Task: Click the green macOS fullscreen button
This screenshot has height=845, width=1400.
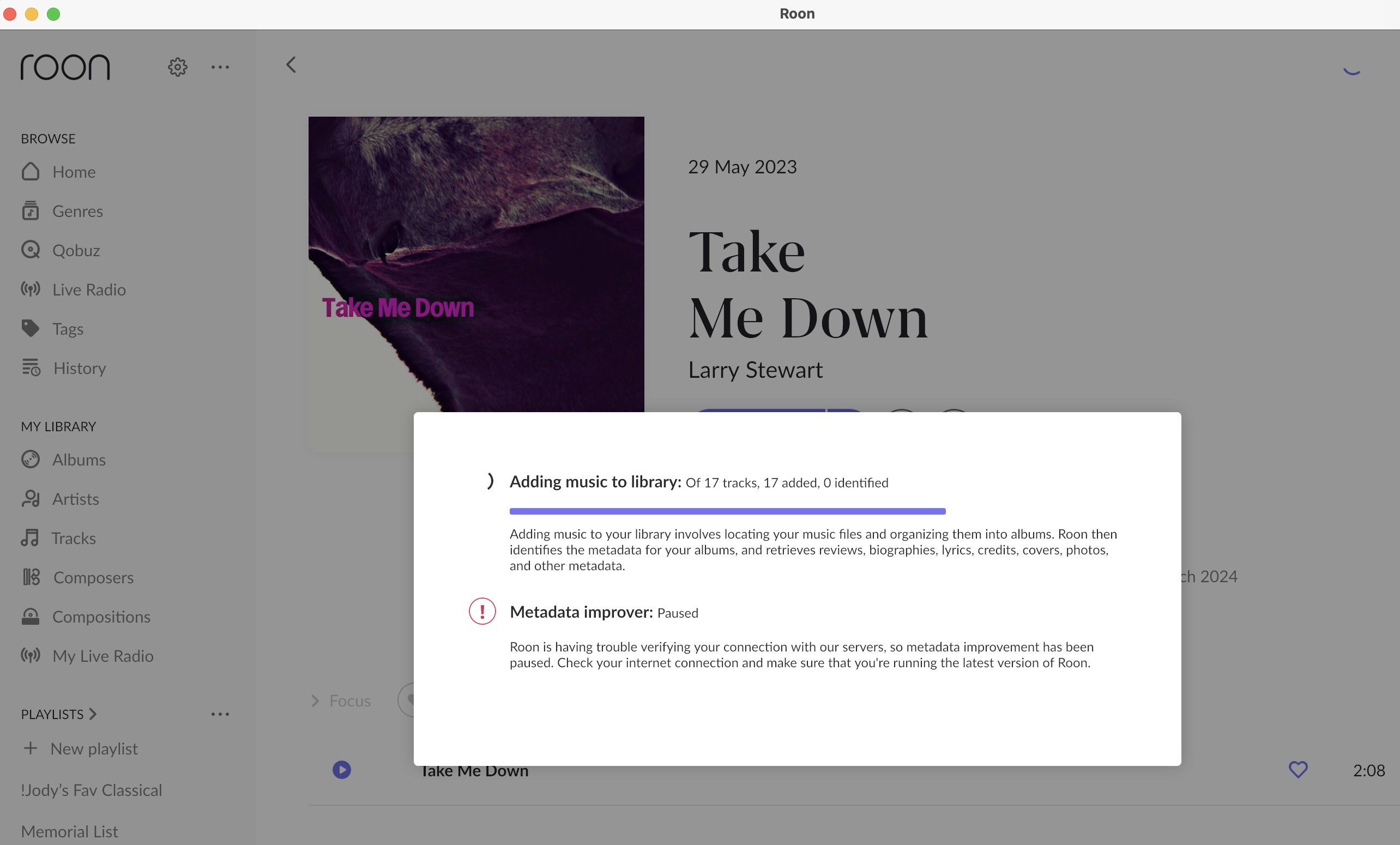Action: pos(53,14)
